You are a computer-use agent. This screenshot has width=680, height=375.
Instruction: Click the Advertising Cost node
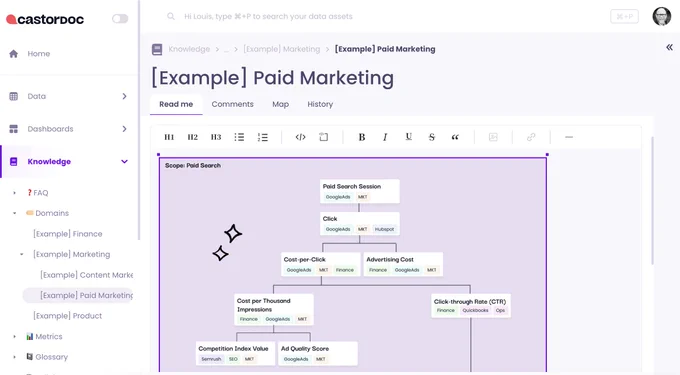coord(403,264)
